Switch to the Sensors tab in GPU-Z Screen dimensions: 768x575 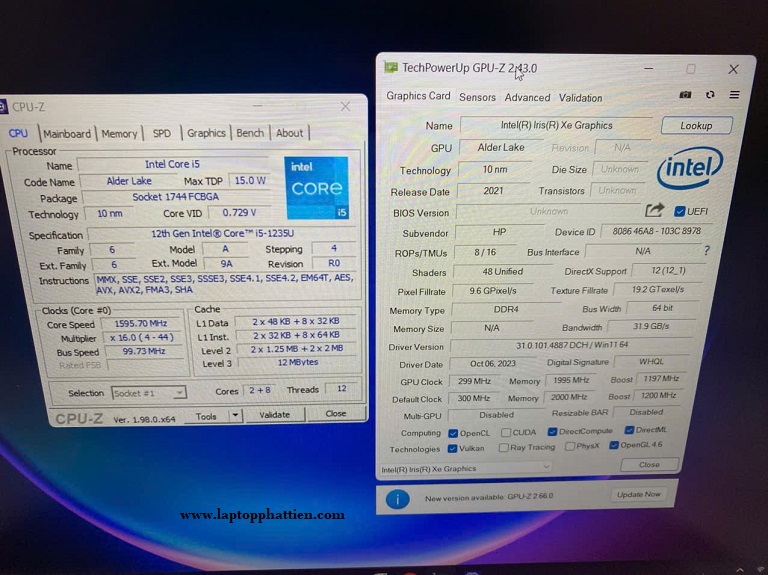tap(477, 97)
